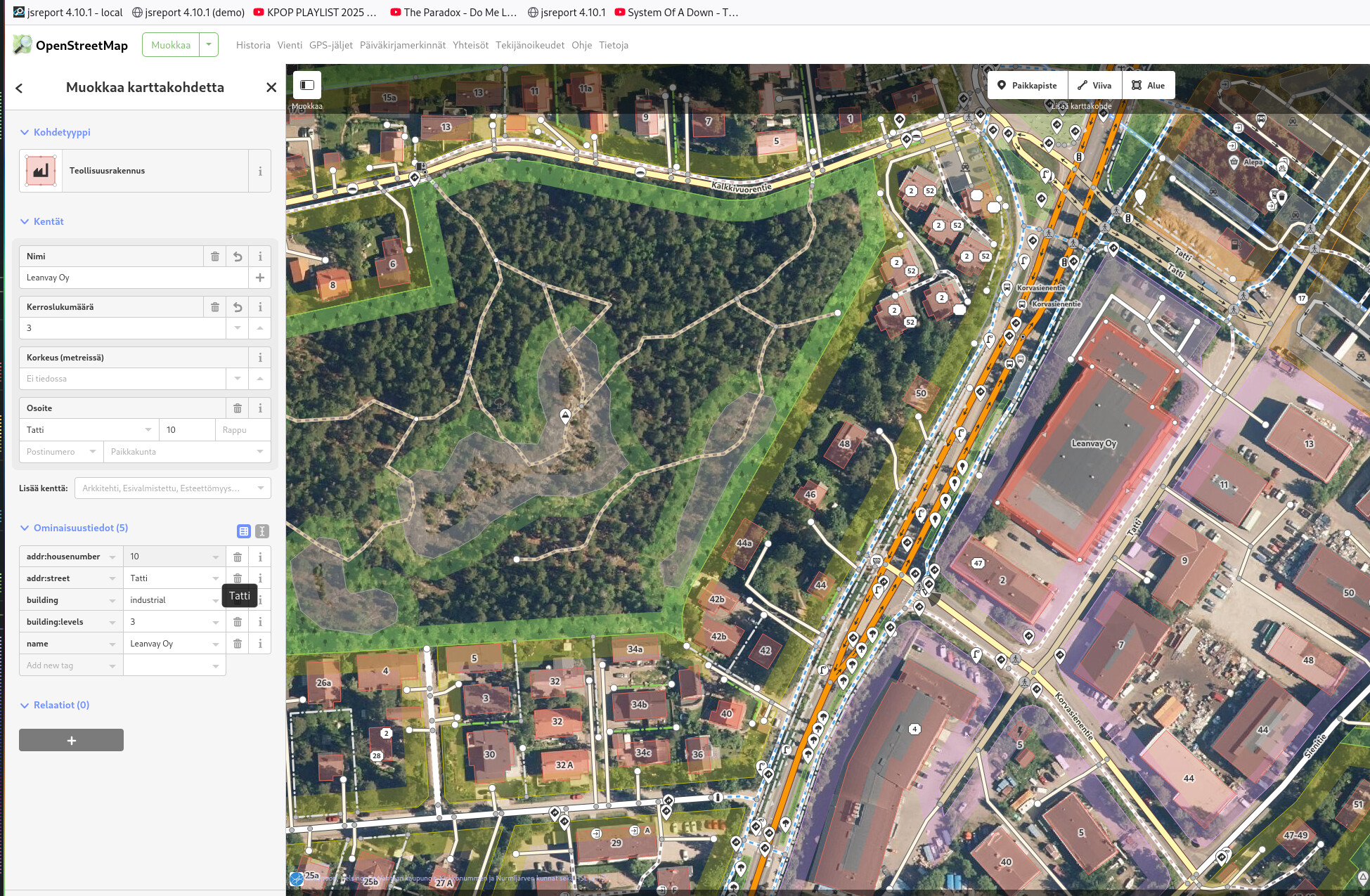1370x896 pixels.
Task: Switch tag editor to text view
Action: tap(262, 531)
